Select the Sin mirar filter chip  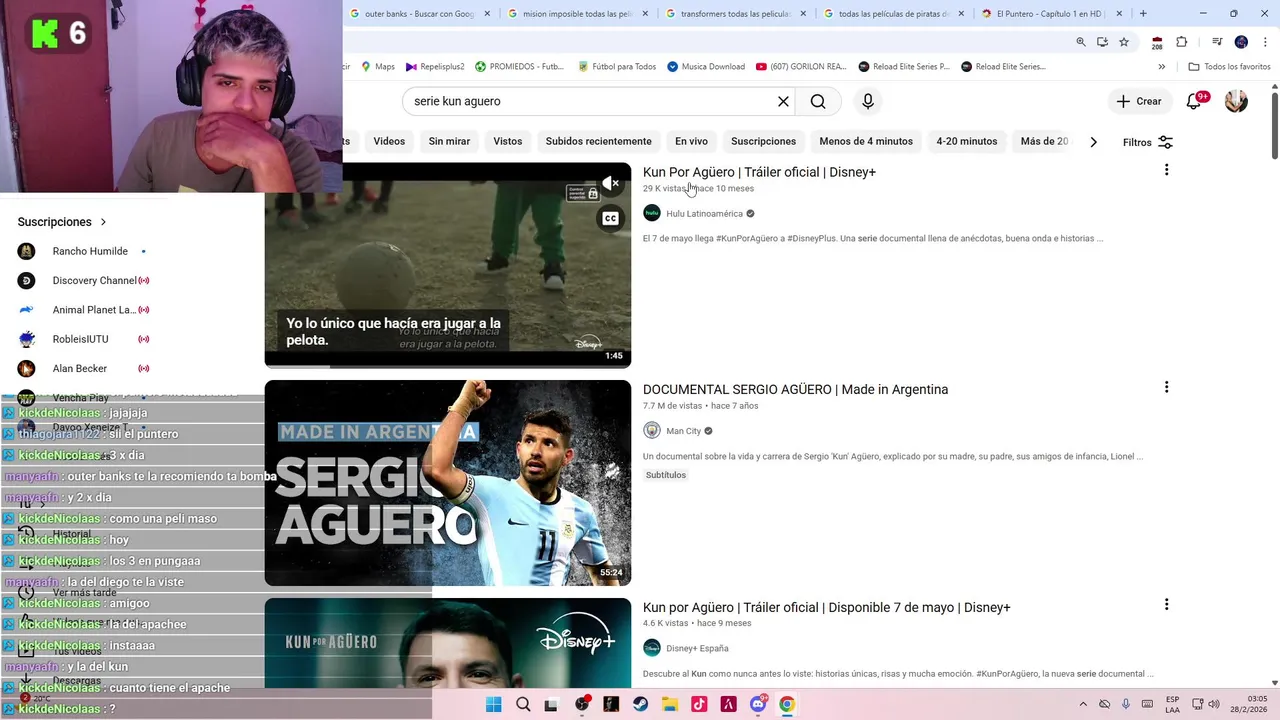pyautogui.click(x=449, y=141)
